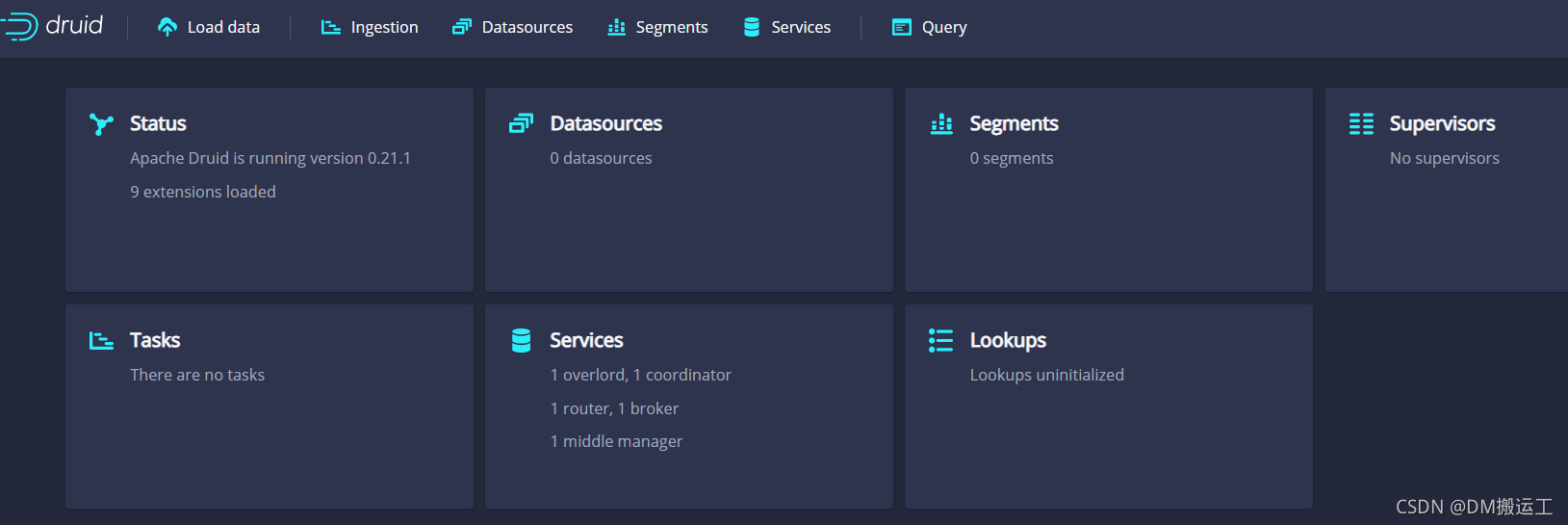Click the Services database icon in navbar
Screen dimensions: 1568x525
coord(752,27)
